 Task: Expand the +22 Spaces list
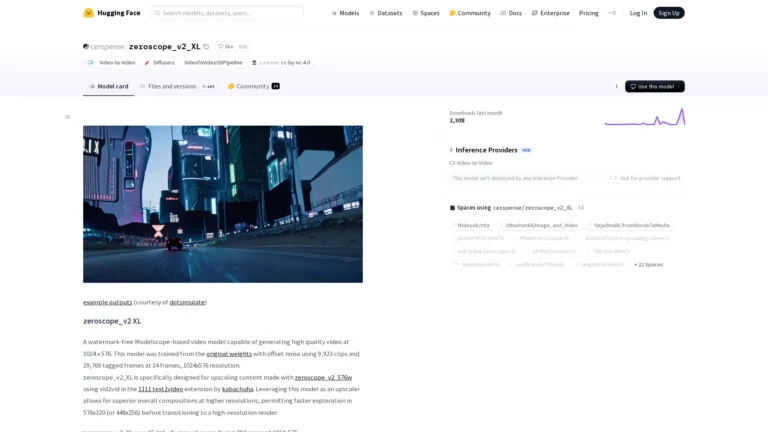click(648, 264)
